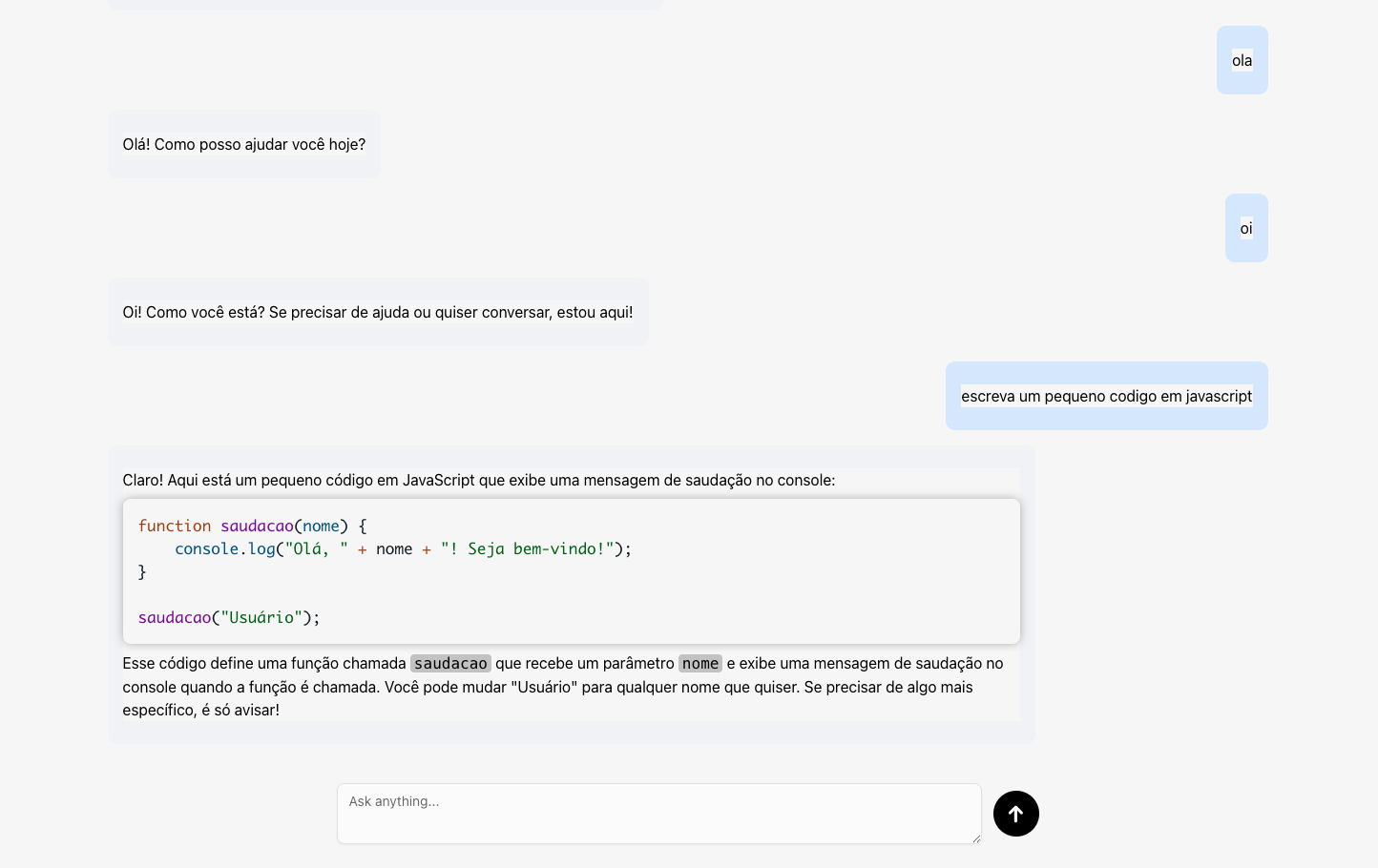Click the 'ola' user message bubble
The image size is (1378, 868).
pos(1242,60)
